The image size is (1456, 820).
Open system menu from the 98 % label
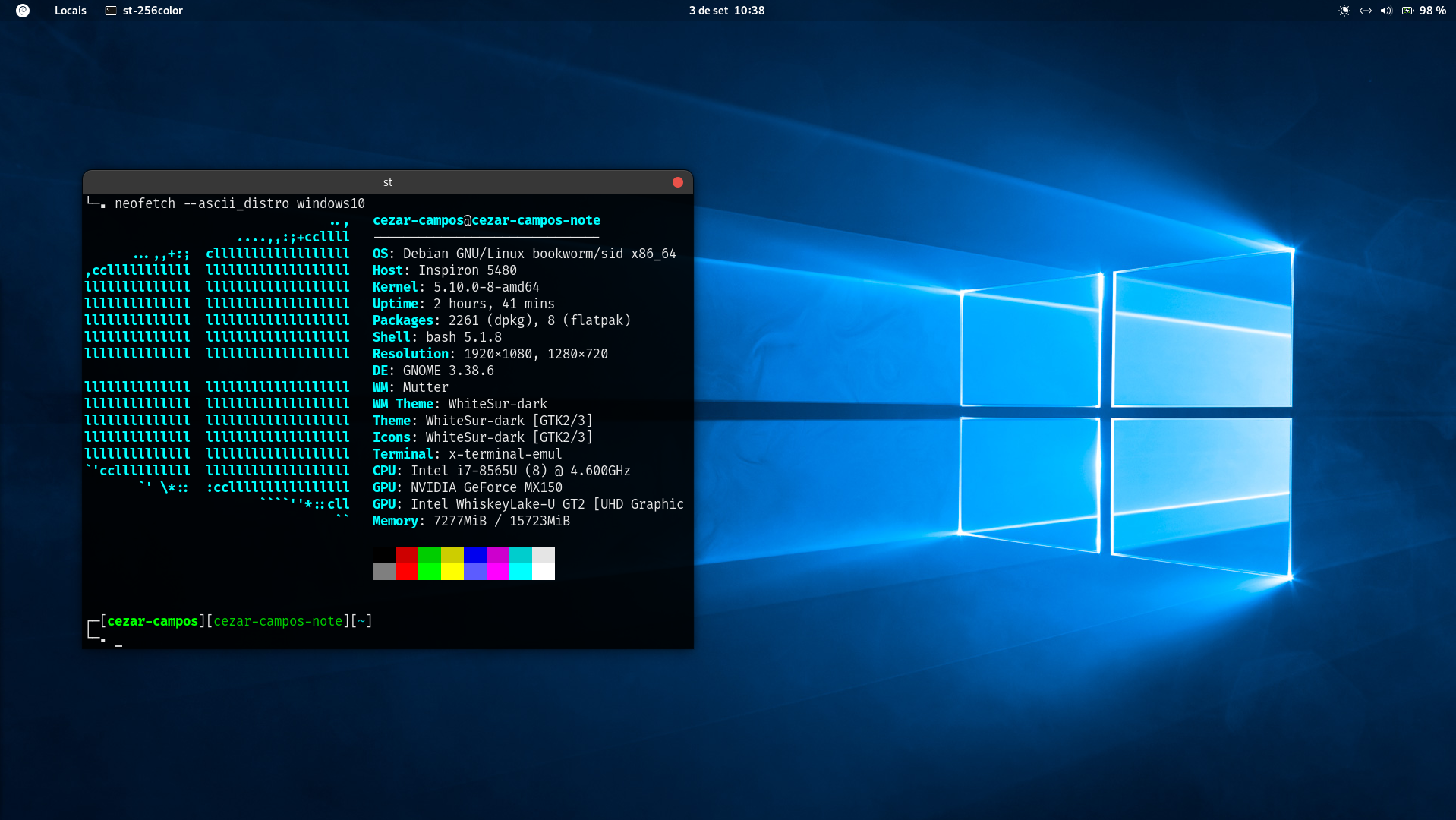pos(1432,11)
